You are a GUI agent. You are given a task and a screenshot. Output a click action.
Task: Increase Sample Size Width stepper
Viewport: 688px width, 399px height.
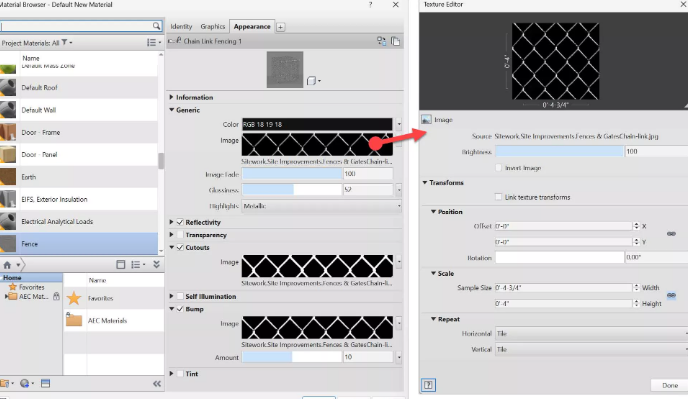(x=636, y=286)
